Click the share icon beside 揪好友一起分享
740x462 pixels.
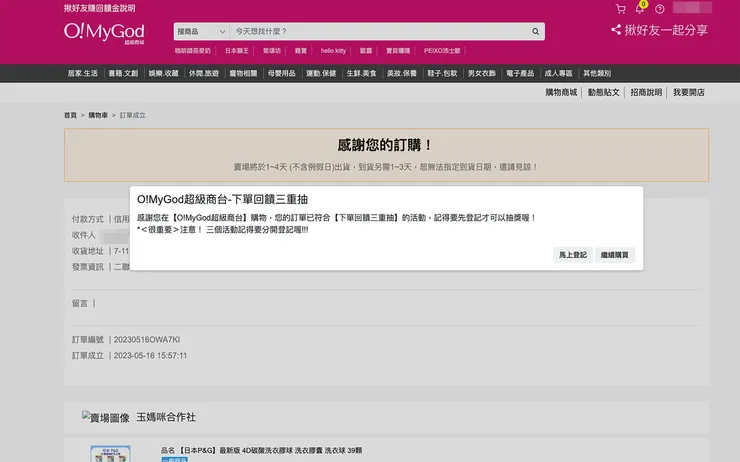pyautogui.click(x=616, y=30)
